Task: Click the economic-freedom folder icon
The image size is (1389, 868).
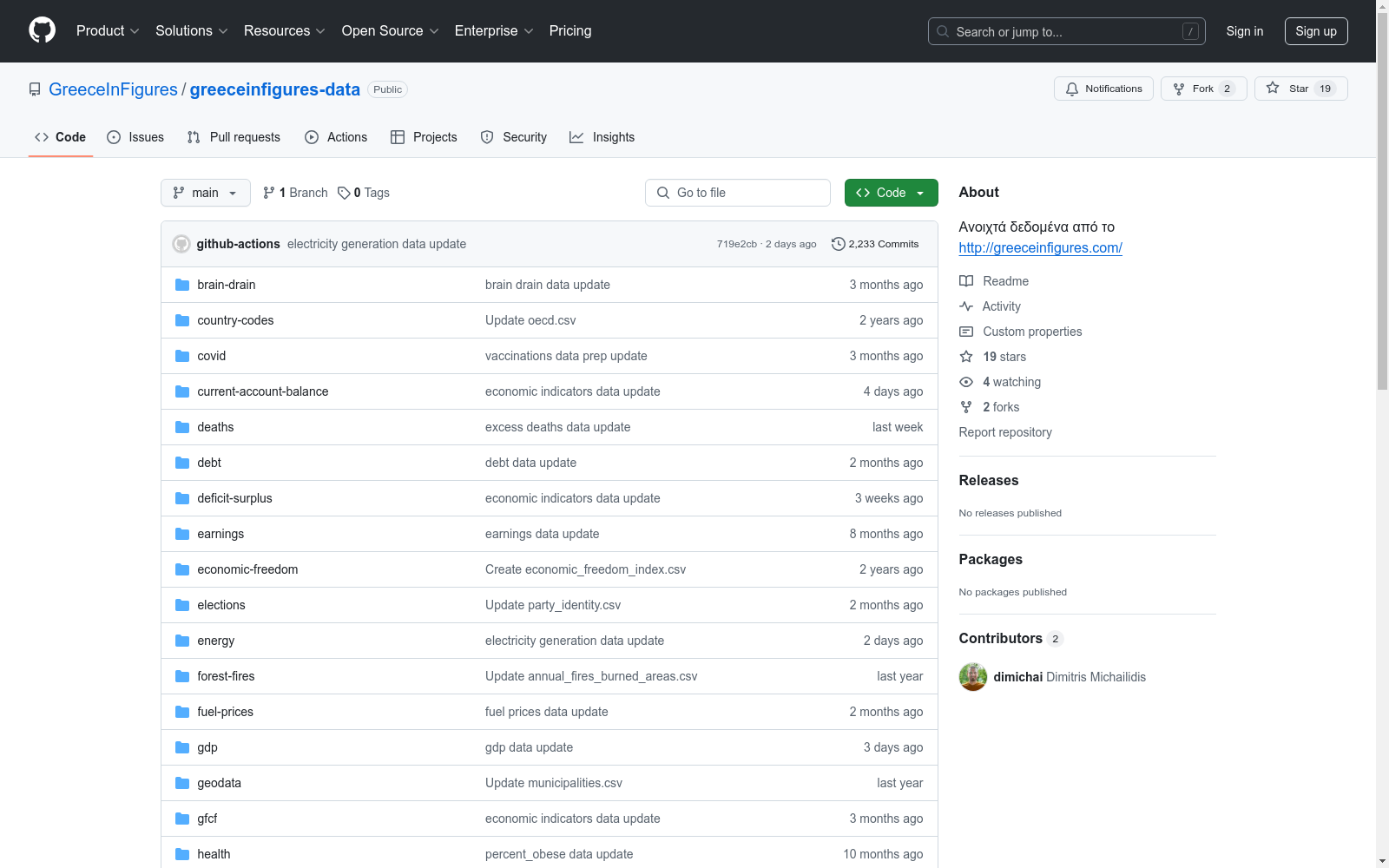Action: tap(182, 569)
